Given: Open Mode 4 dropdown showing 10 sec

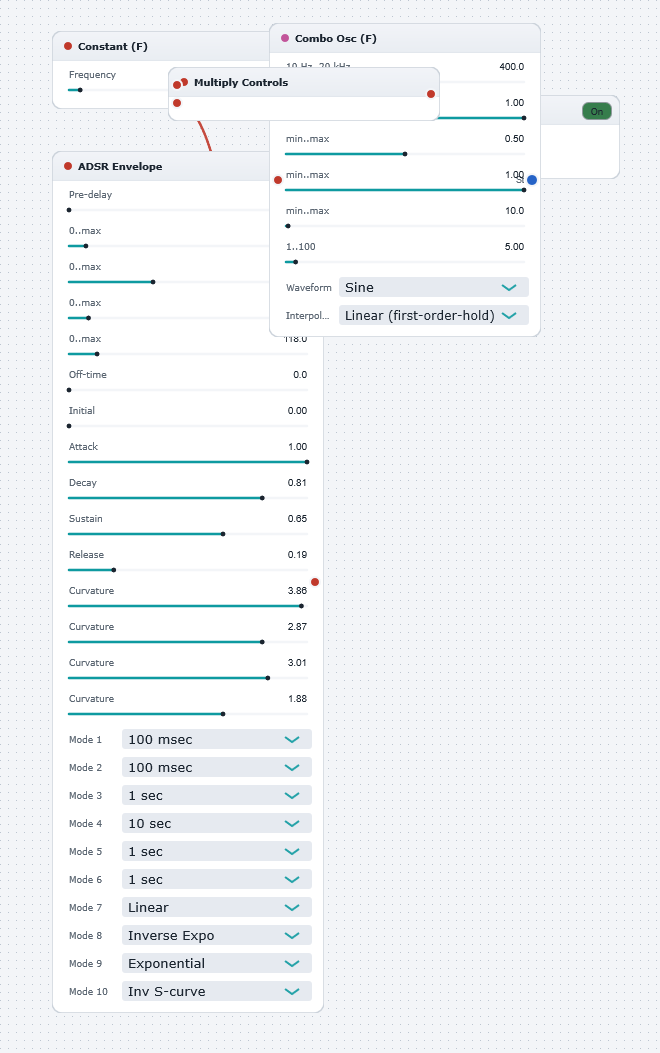Looking at the screenshot, I should pos(216,823).
